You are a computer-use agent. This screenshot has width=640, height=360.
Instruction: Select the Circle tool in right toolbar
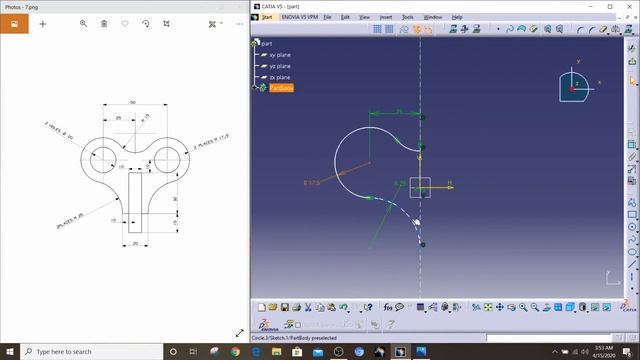[x=632, y=227]
